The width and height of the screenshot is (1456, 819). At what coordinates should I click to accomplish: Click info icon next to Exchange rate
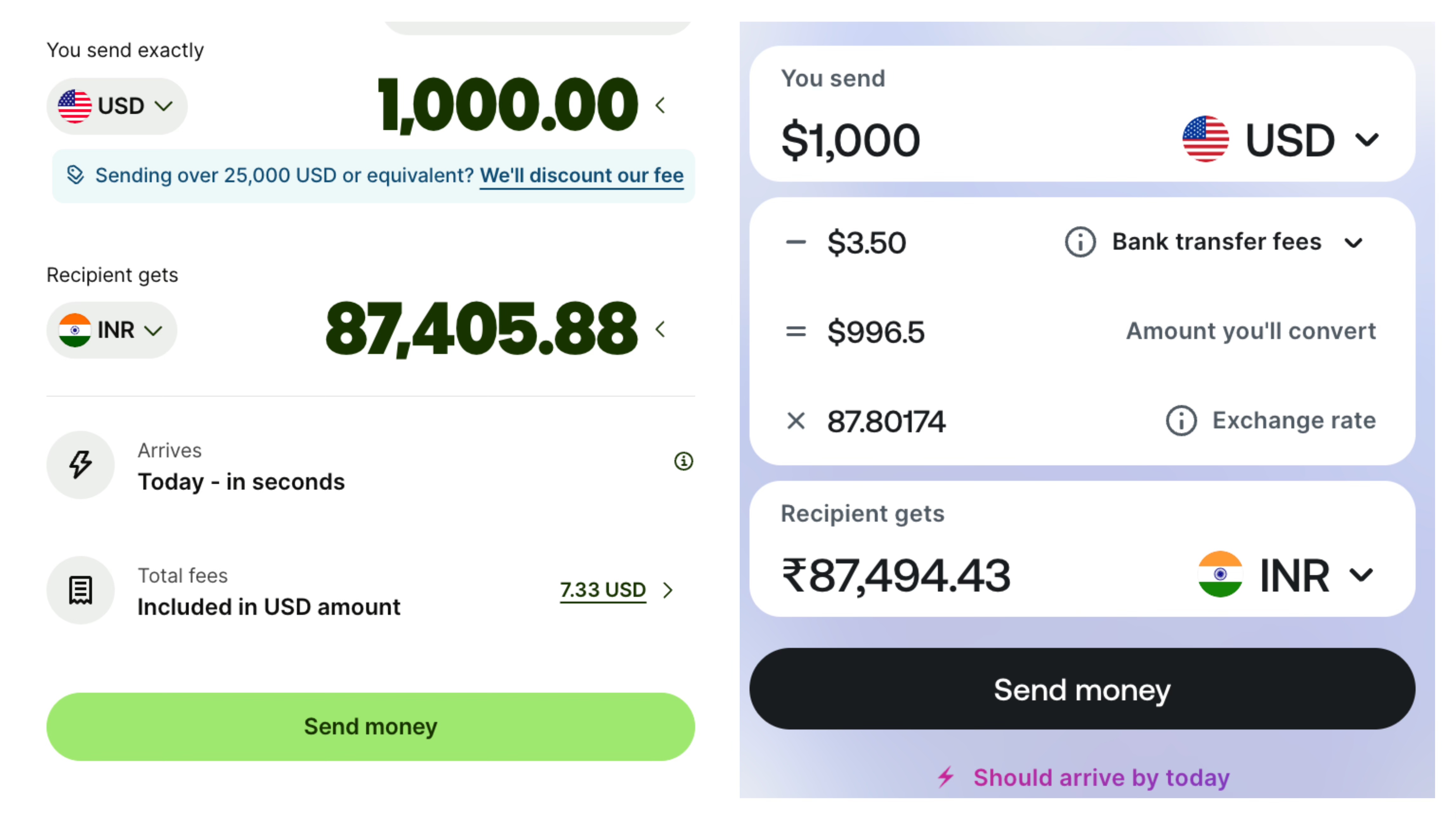pos(1181,420)
